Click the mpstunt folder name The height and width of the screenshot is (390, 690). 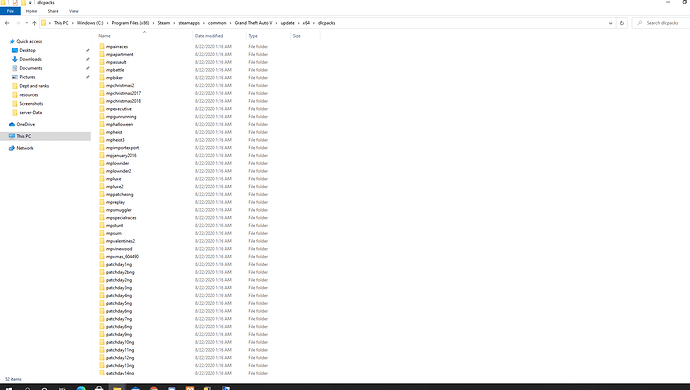tap(114, 225)
